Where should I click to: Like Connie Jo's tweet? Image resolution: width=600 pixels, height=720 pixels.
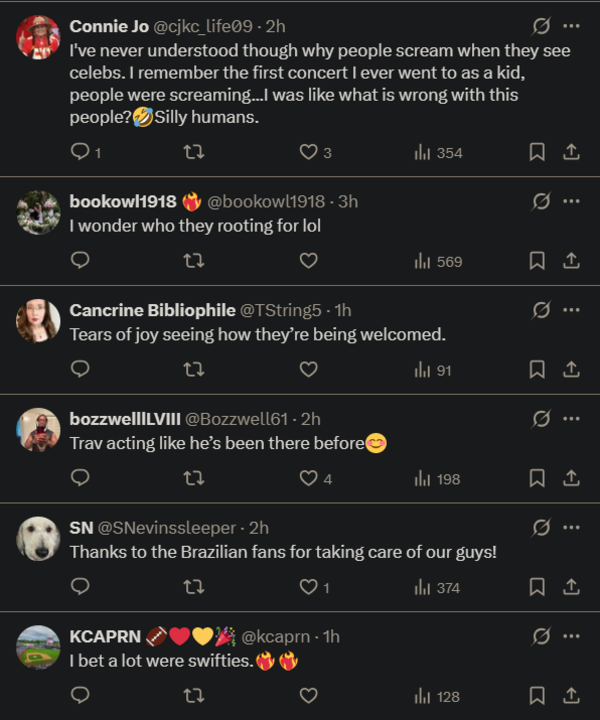309,152
